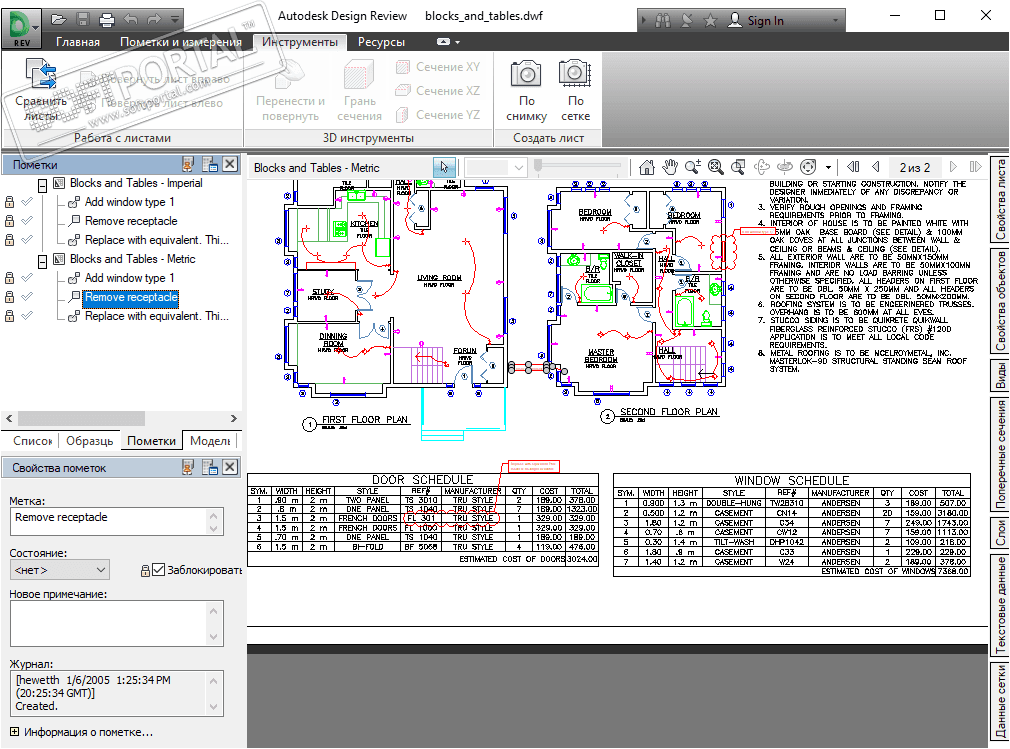This screenshot has height=749, width=1010.
Task: Click Sign In
Action: (x=756, y=21)
